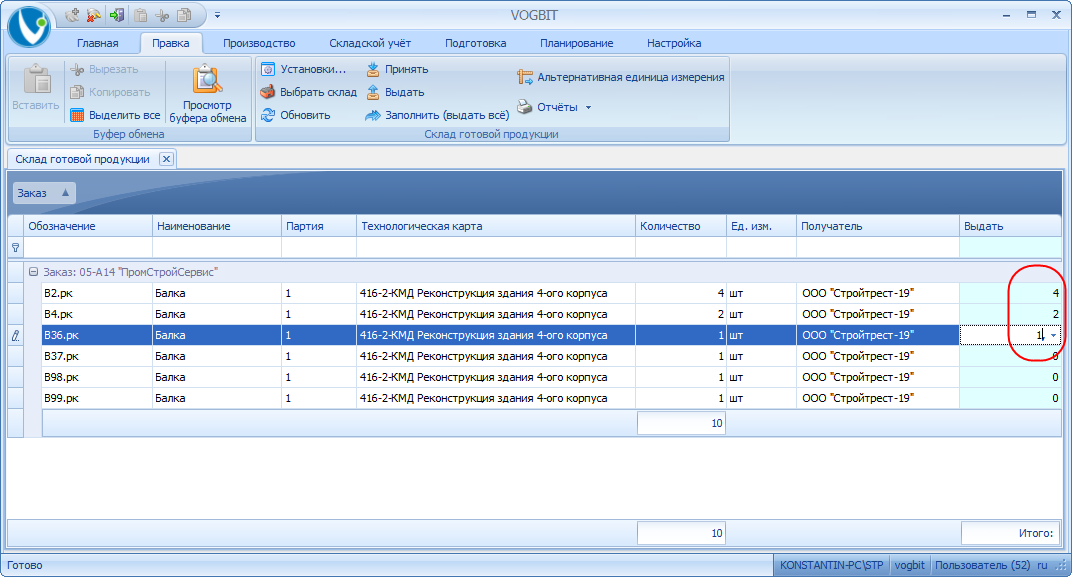Click the Партия column header
Image resolution: width=1072 pixels, height=577 pixels.
point(319,226)
